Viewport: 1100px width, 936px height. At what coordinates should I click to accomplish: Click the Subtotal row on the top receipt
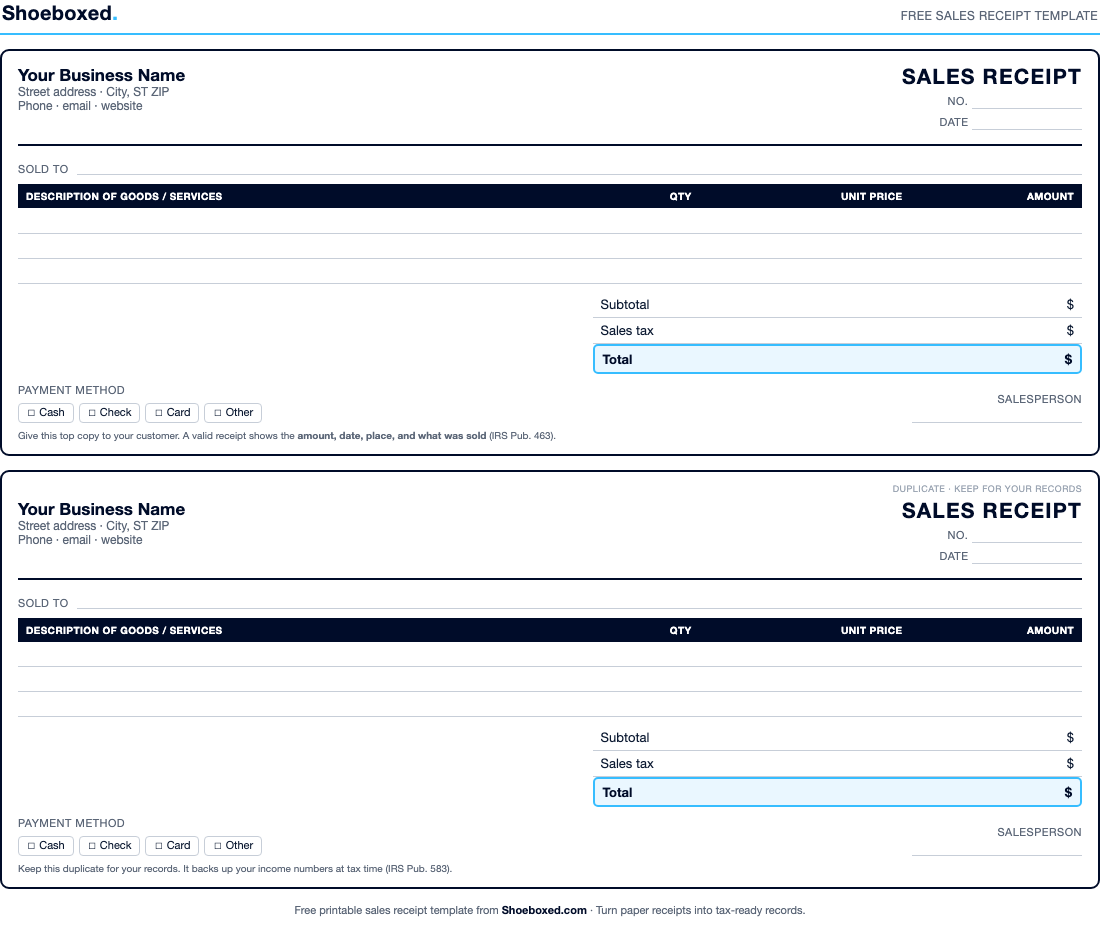click(837, 305)
